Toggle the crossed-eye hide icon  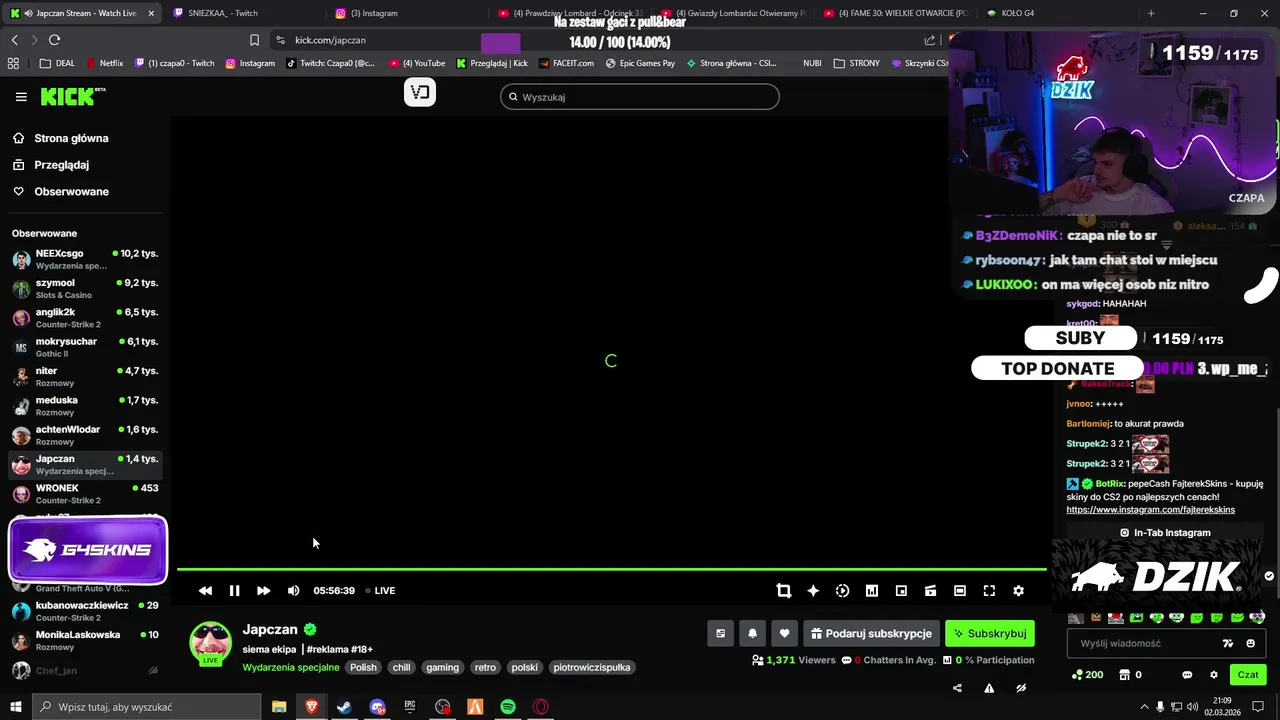[1021, 688]
